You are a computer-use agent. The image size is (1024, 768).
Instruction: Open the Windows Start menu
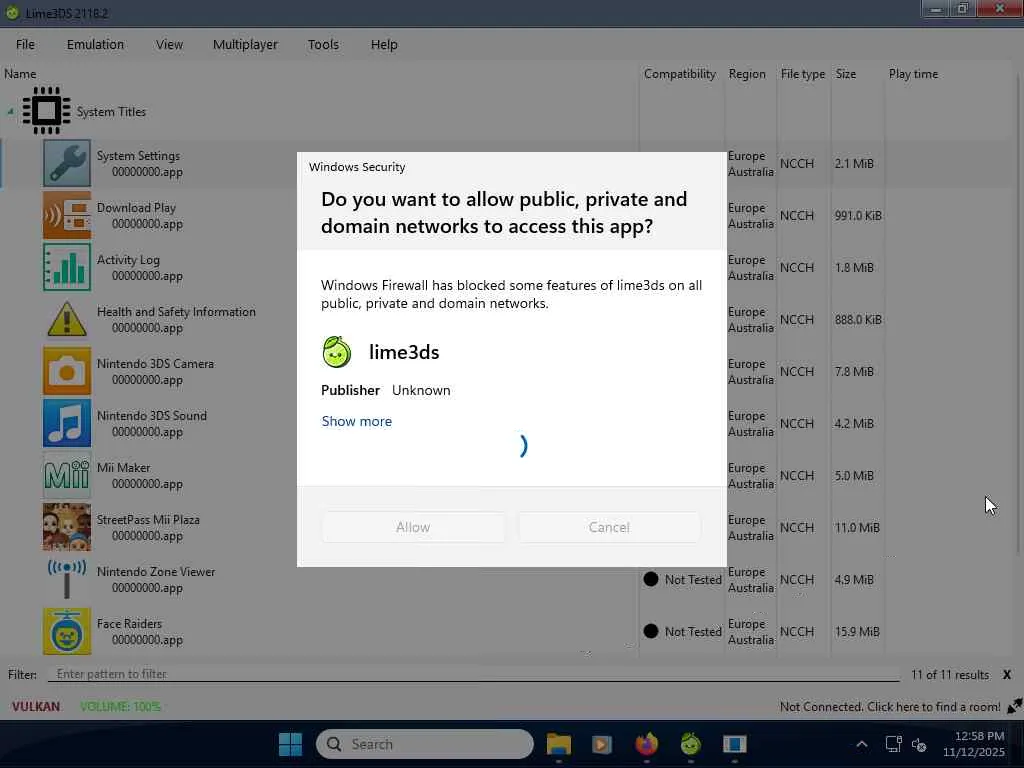[x=290, y=744]
